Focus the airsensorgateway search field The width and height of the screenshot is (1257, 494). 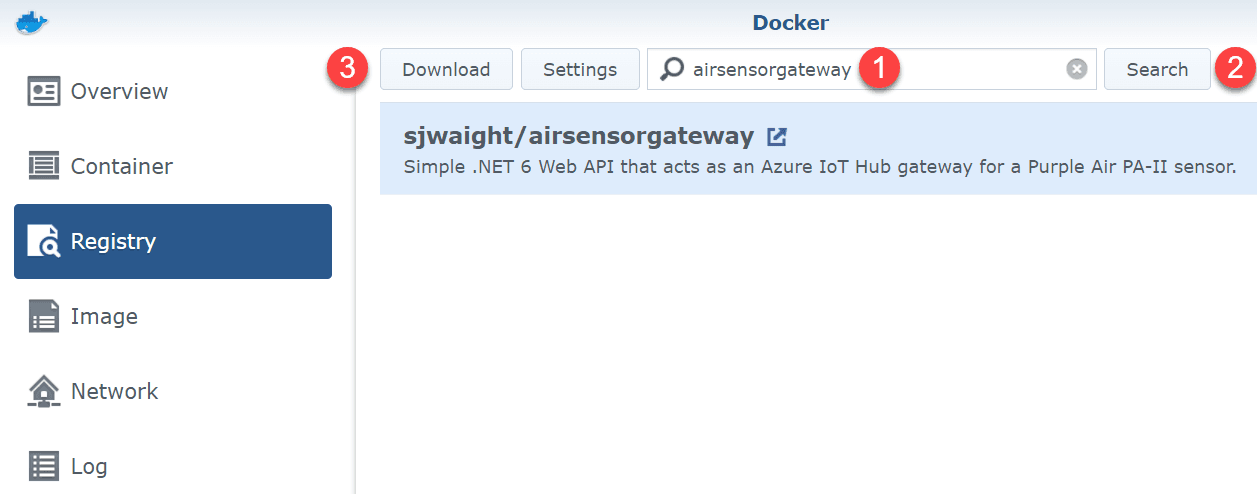[872, 70]
